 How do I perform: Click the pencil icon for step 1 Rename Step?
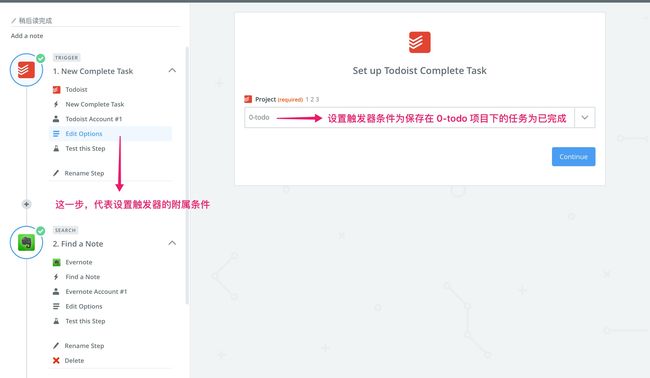coord(56,173)
